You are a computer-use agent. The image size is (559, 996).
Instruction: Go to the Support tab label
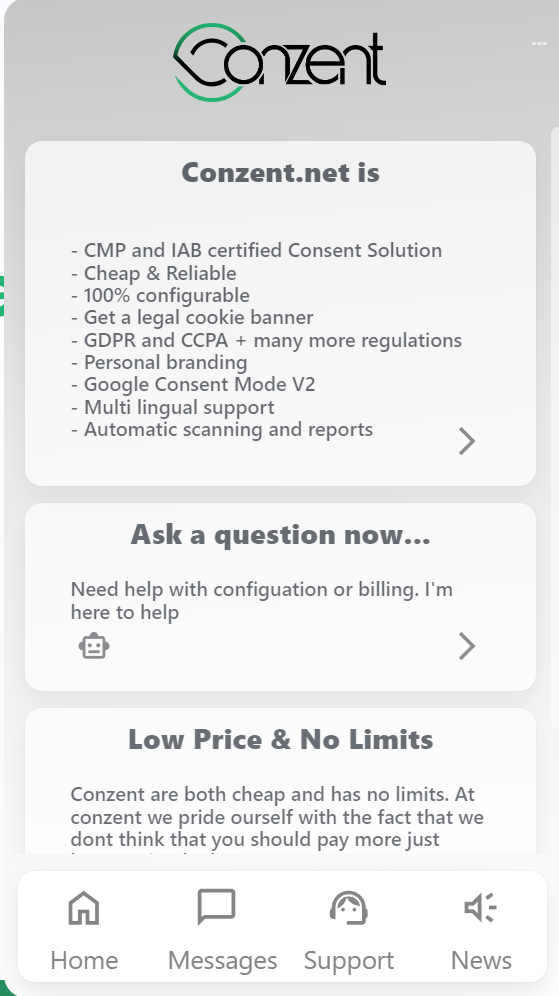[x=349, y=961]
